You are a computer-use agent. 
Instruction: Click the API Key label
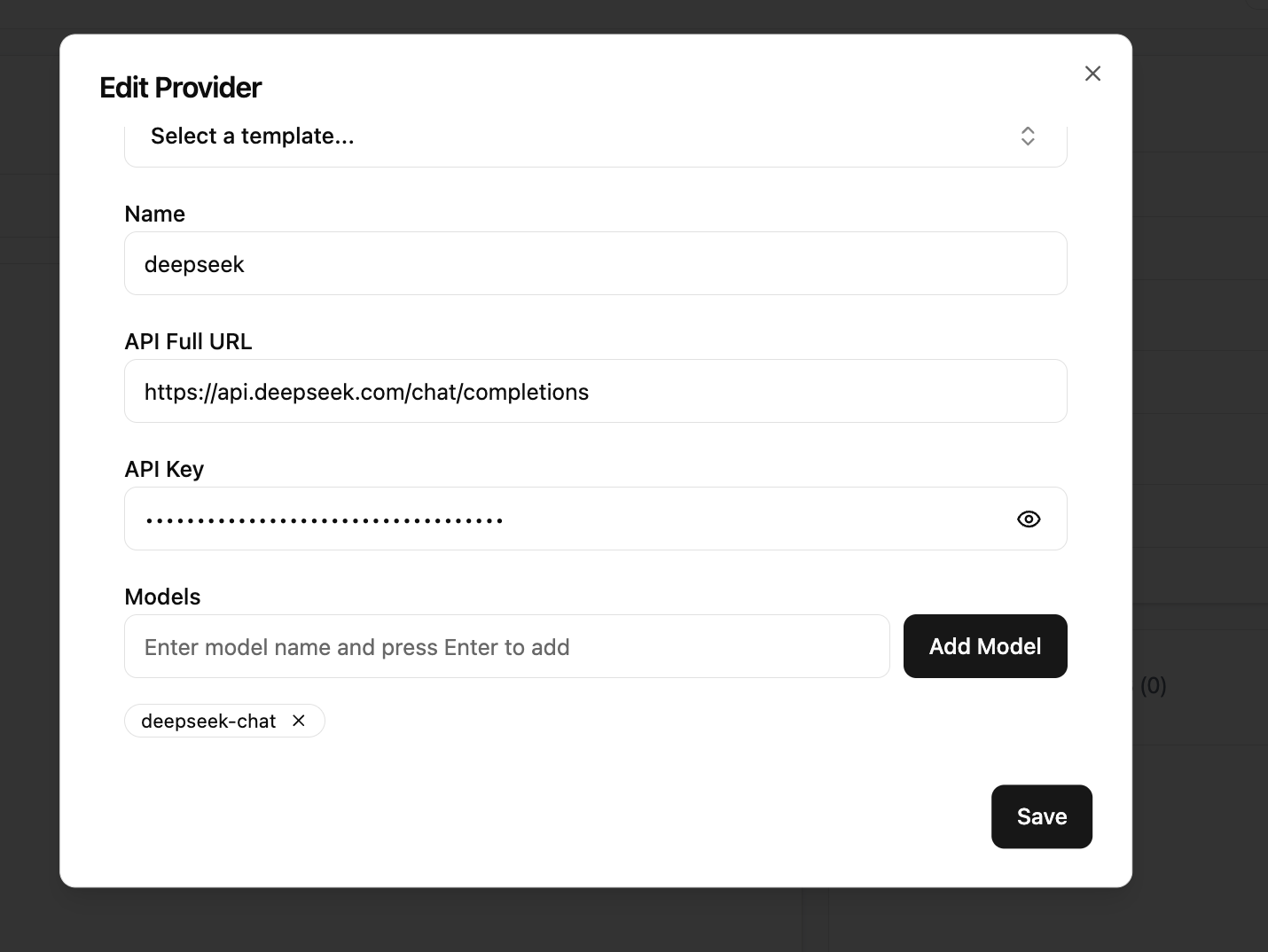click(x=164, y=470)
